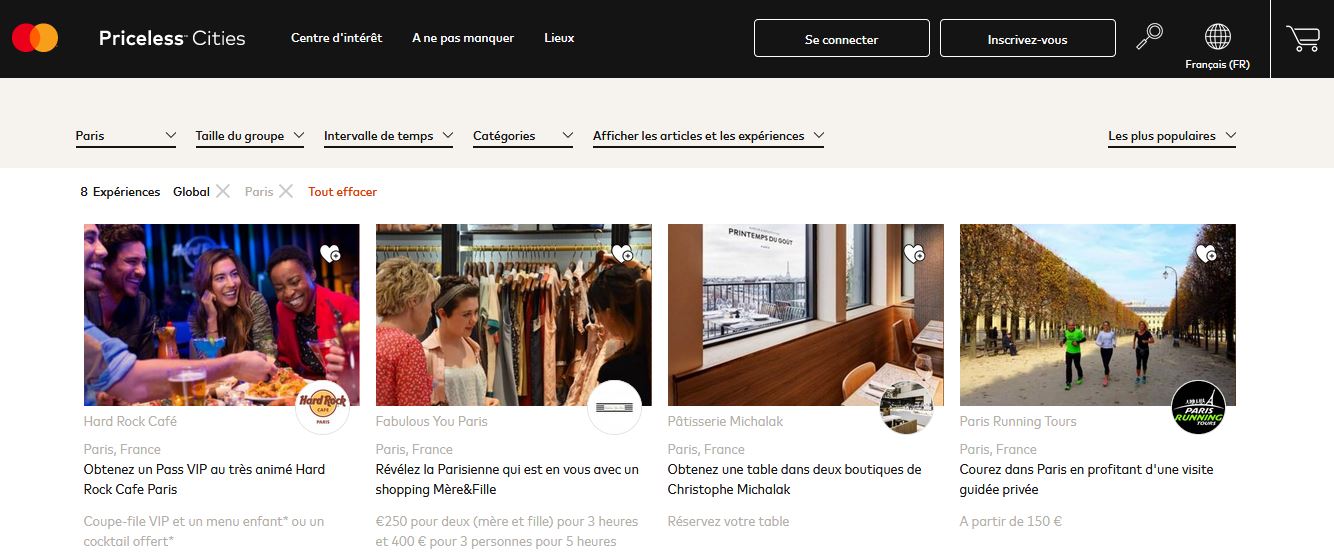Click Tout effacer link
The height and width of the screenshot is (557, 1334).
[342, 191]
